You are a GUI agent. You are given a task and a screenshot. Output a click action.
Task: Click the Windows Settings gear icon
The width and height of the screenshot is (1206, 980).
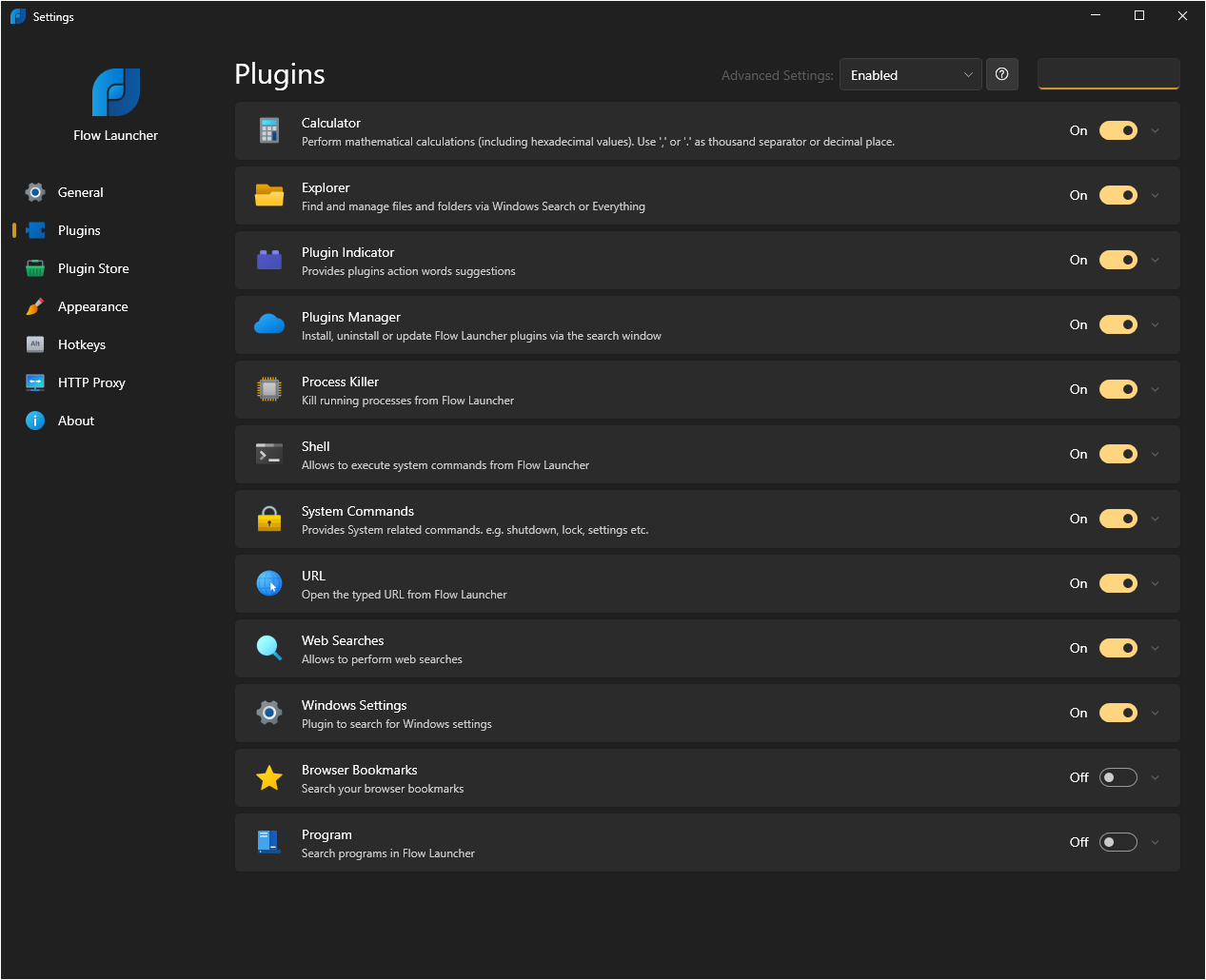(269, 713)
